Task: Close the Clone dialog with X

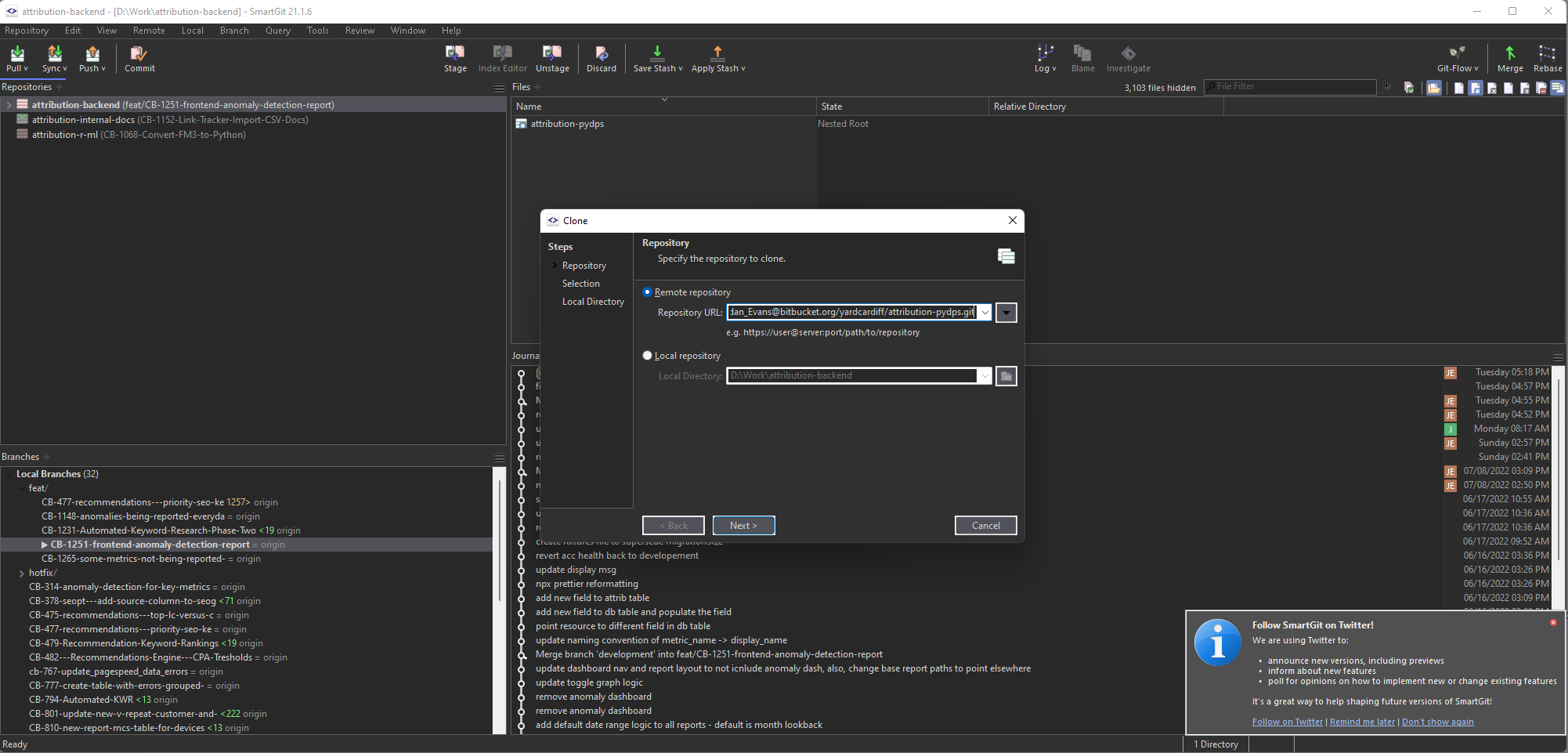Action: [1012, 220]
